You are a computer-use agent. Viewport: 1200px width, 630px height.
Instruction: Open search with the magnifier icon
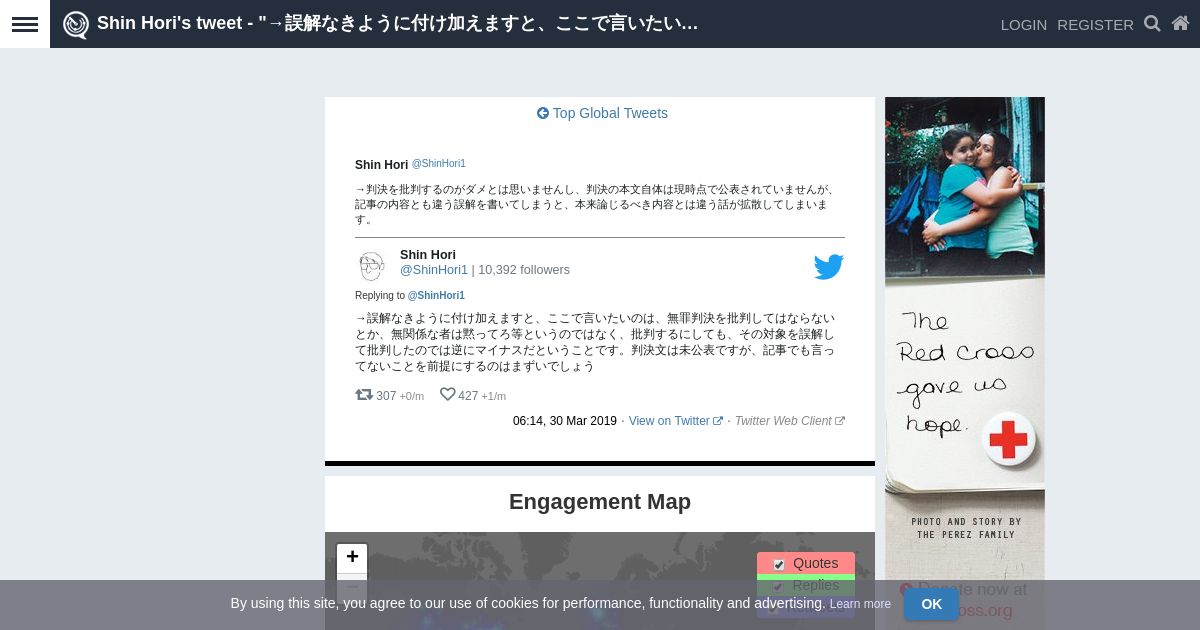coord(1152,24)
